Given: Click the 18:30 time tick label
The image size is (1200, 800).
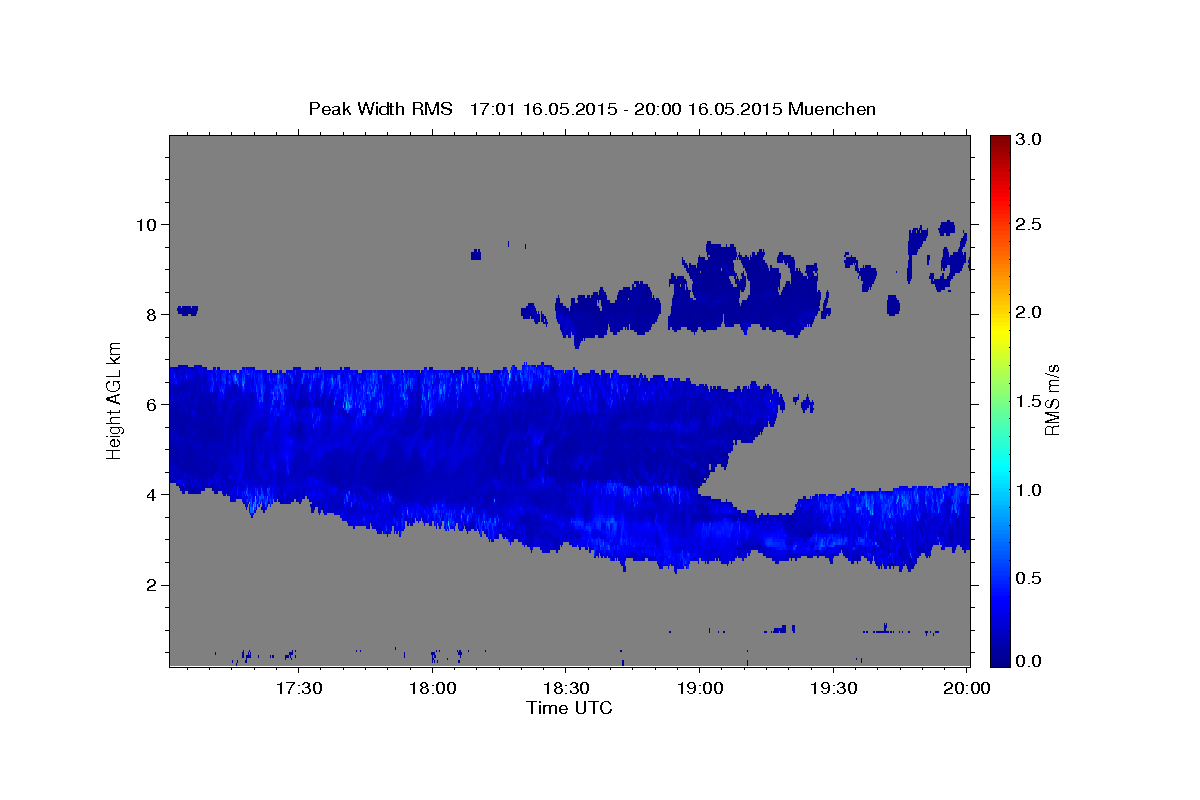Looking at the screenshot, I should pyautogui.click(x=566, y=688).
